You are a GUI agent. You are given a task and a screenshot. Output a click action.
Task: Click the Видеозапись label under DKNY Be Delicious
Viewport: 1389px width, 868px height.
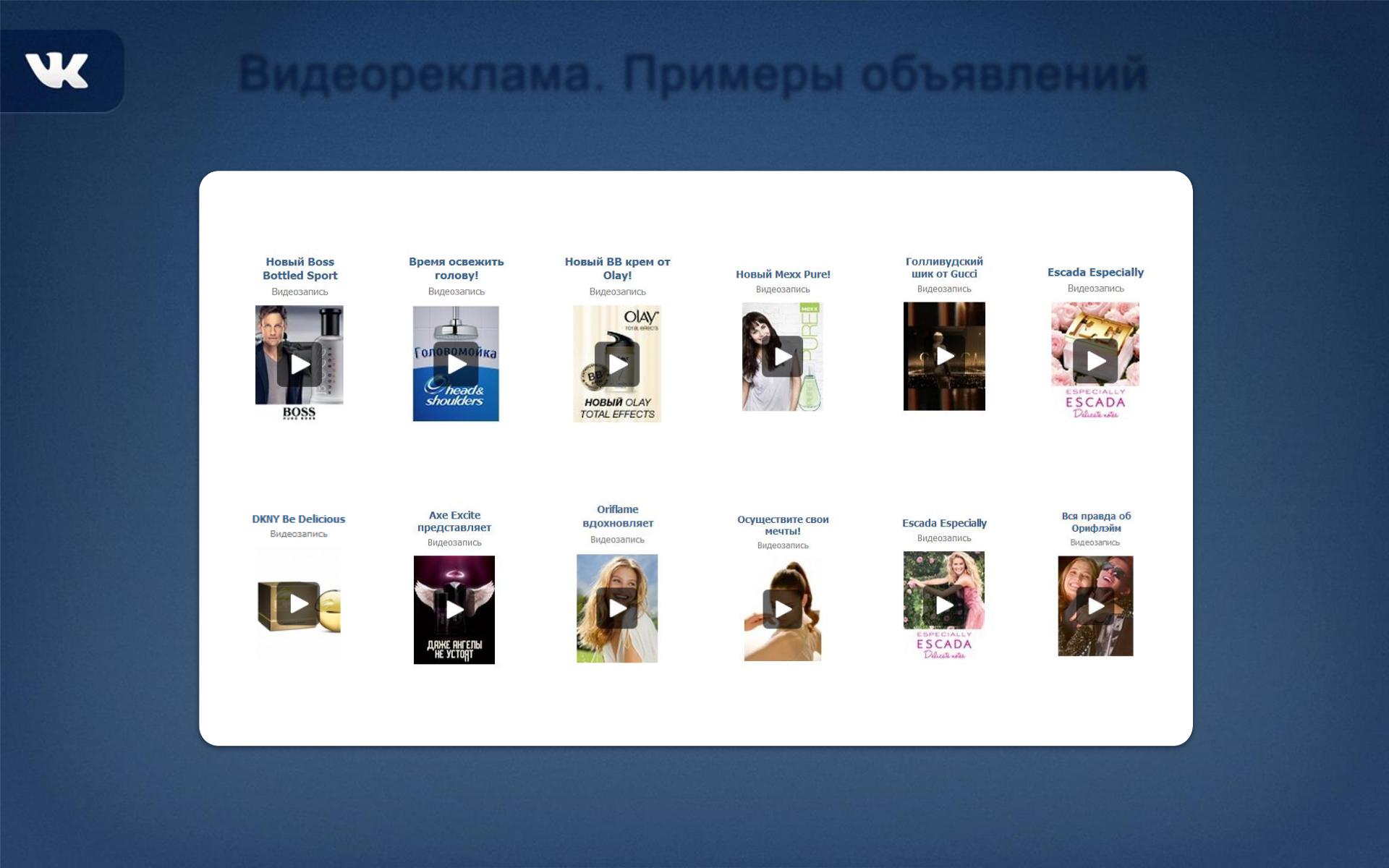[299, 534]
